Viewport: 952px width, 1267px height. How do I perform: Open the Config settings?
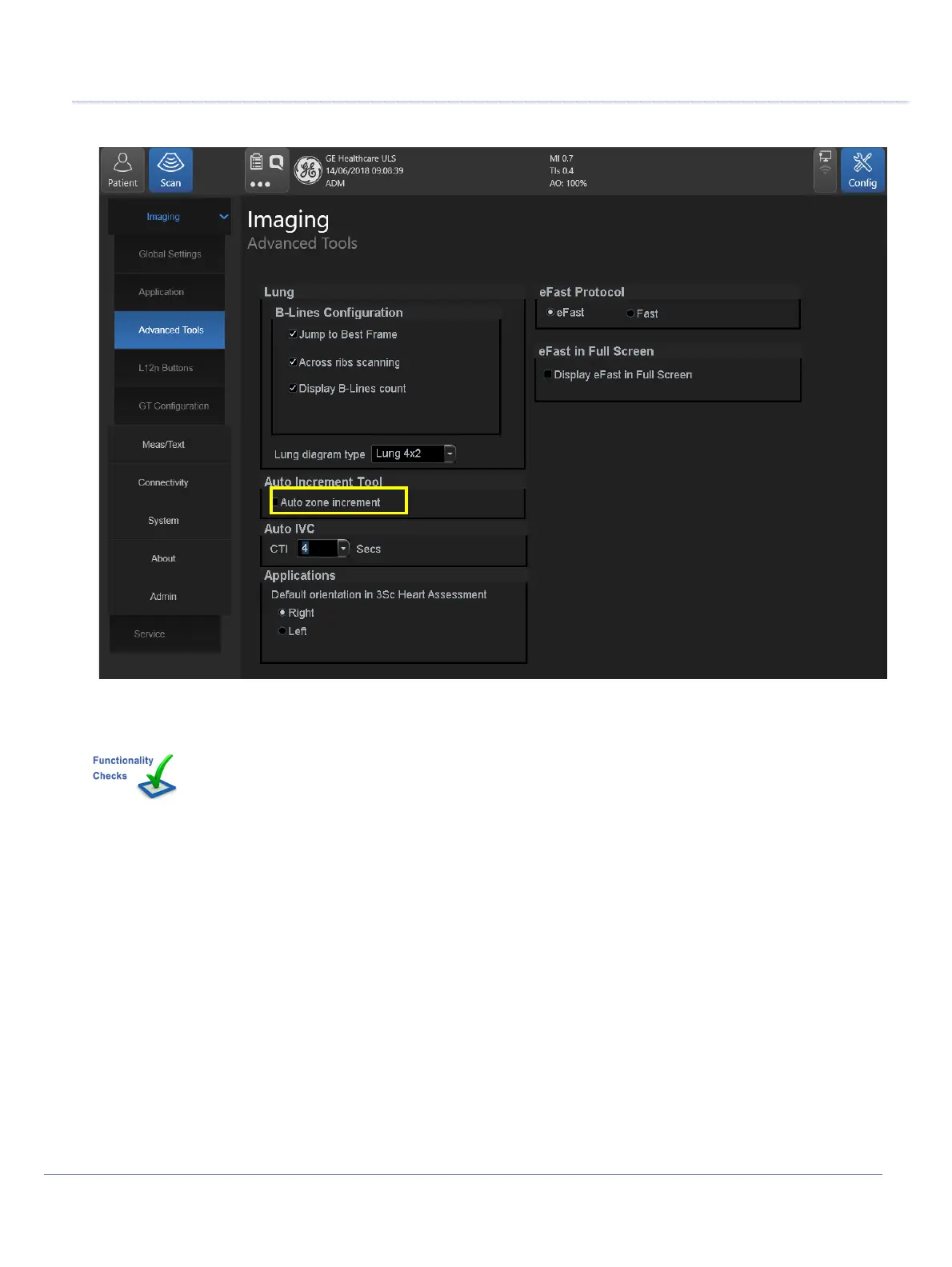coord(862,170)
